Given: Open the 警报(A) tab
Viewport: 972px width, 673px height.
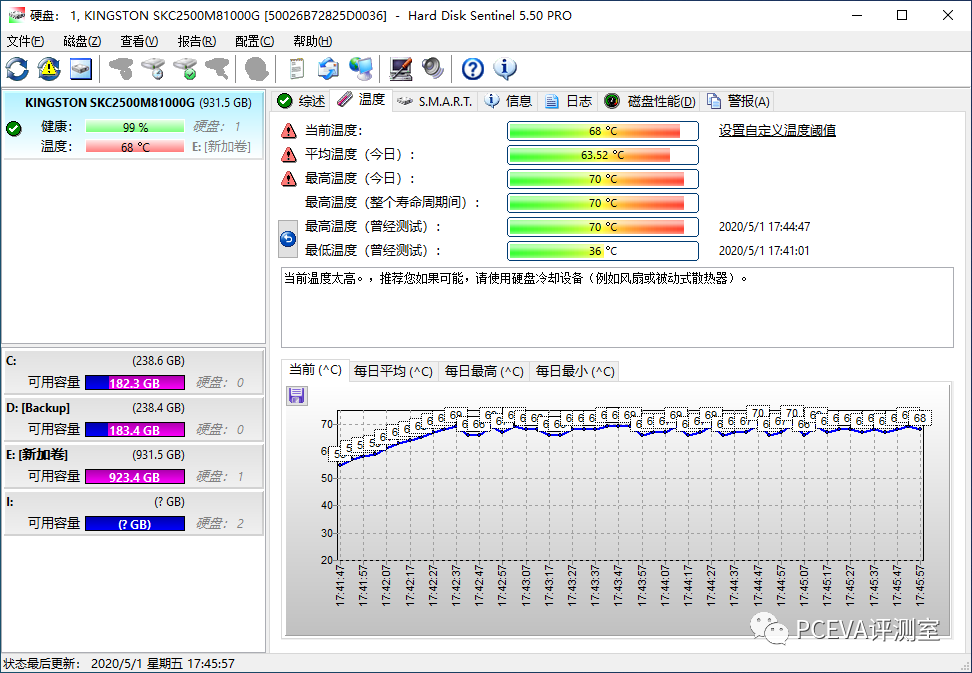Looking at the screenshot, I should click(738, 101).
